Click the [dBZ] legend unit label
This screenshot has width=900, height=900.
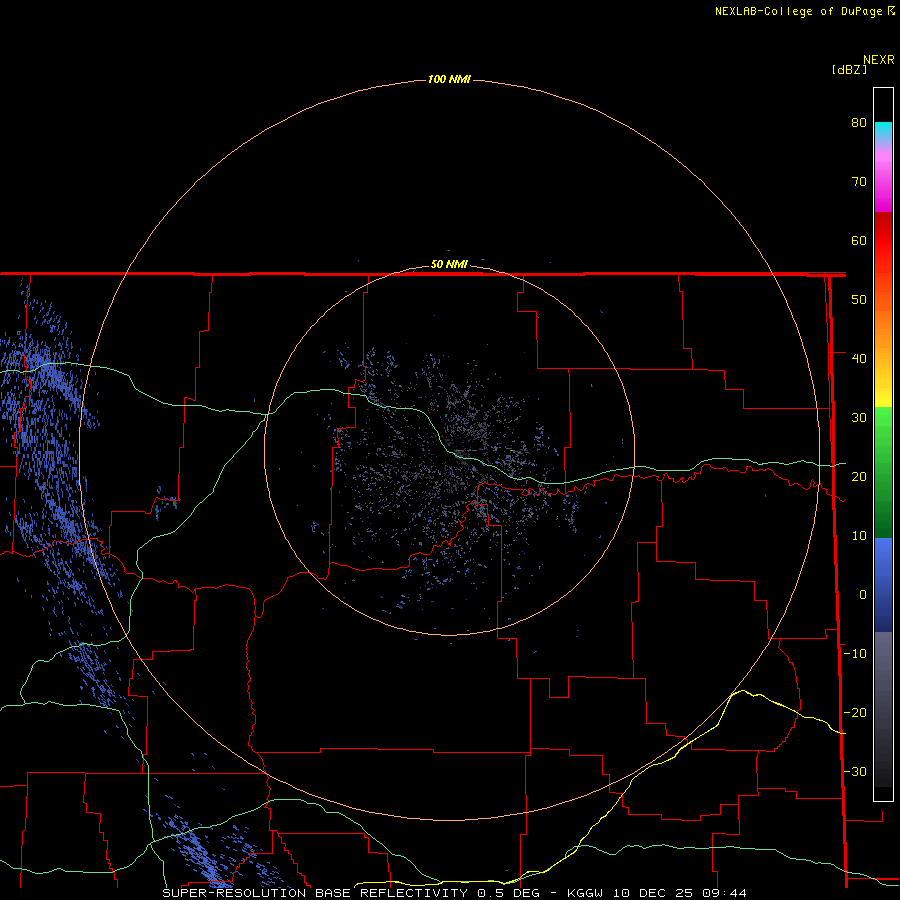point(849,70)
